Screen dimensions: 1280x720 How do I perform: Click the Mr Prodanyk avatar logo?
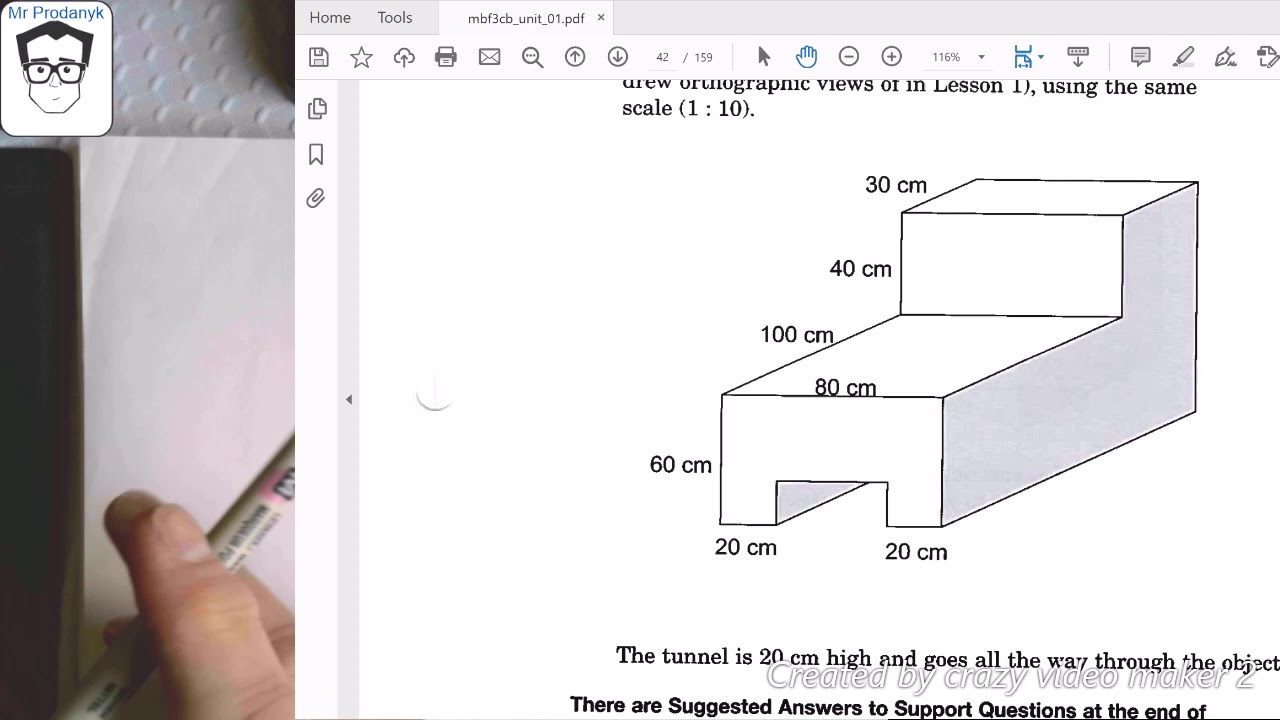point(57,69)
